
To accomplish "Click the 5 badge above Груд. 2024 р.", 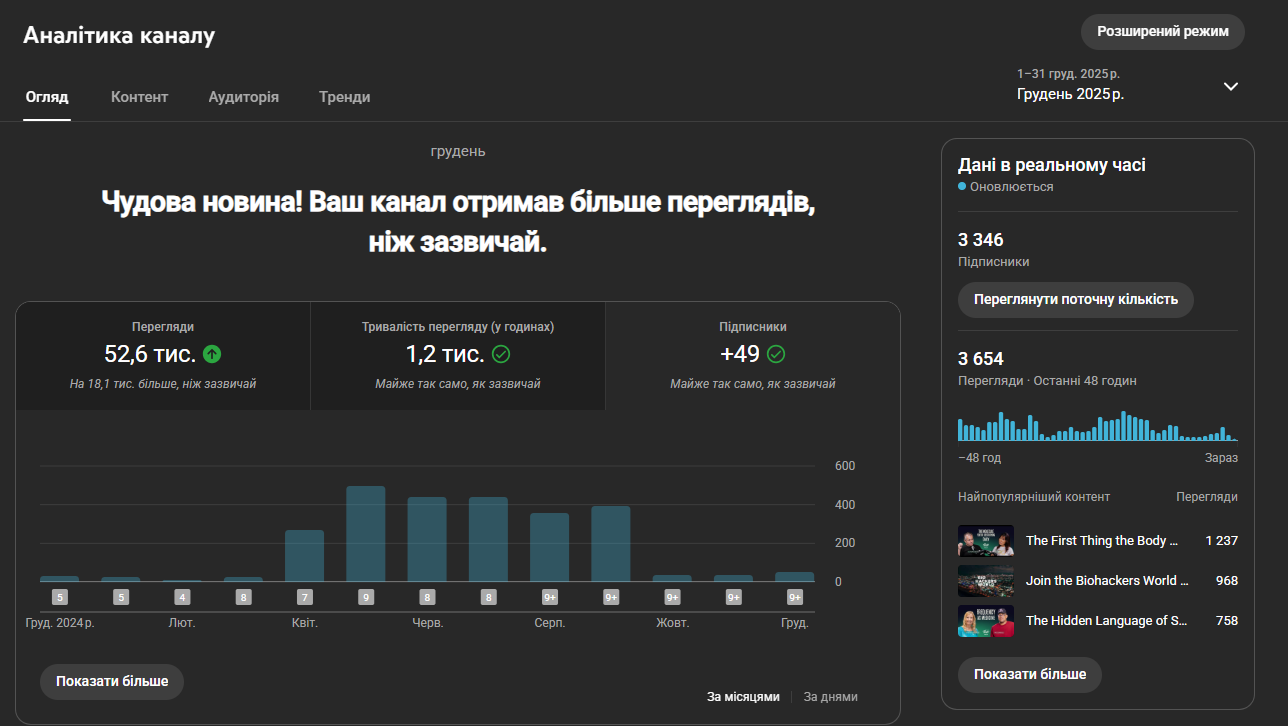I will 60,597.
